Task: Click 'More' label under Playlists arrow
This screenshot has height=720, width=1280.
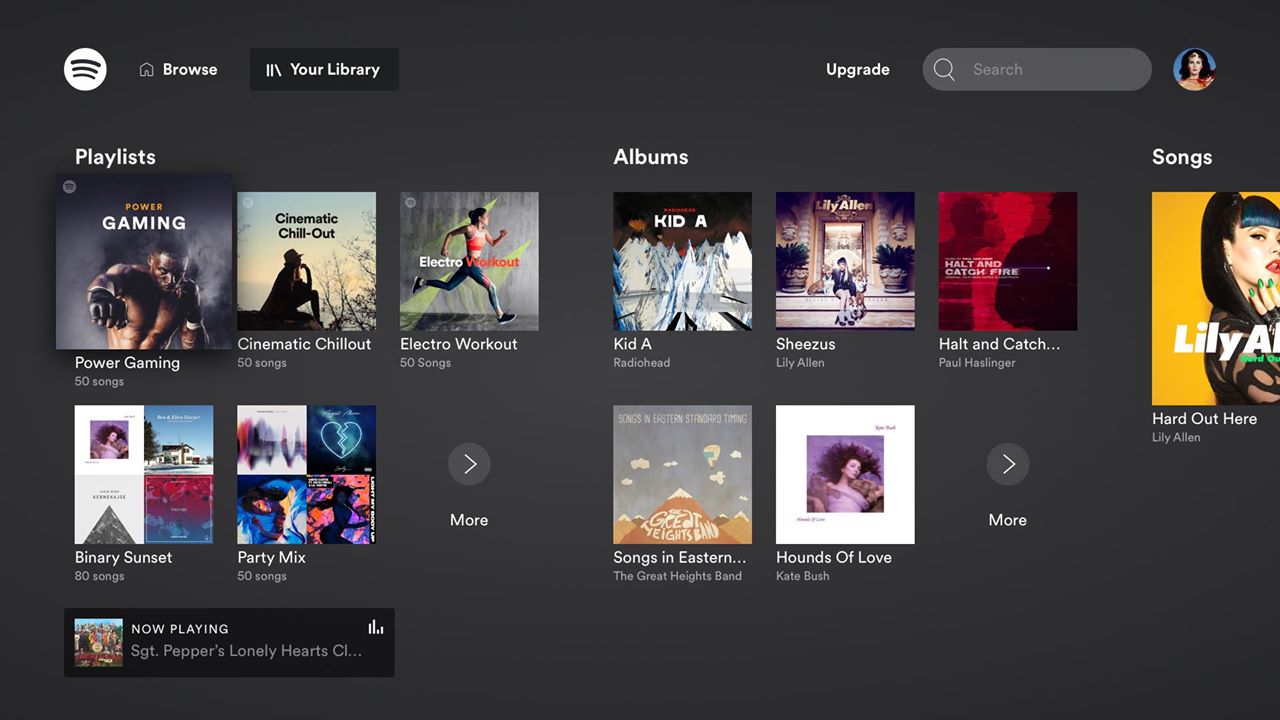Action: coord(469,520)
